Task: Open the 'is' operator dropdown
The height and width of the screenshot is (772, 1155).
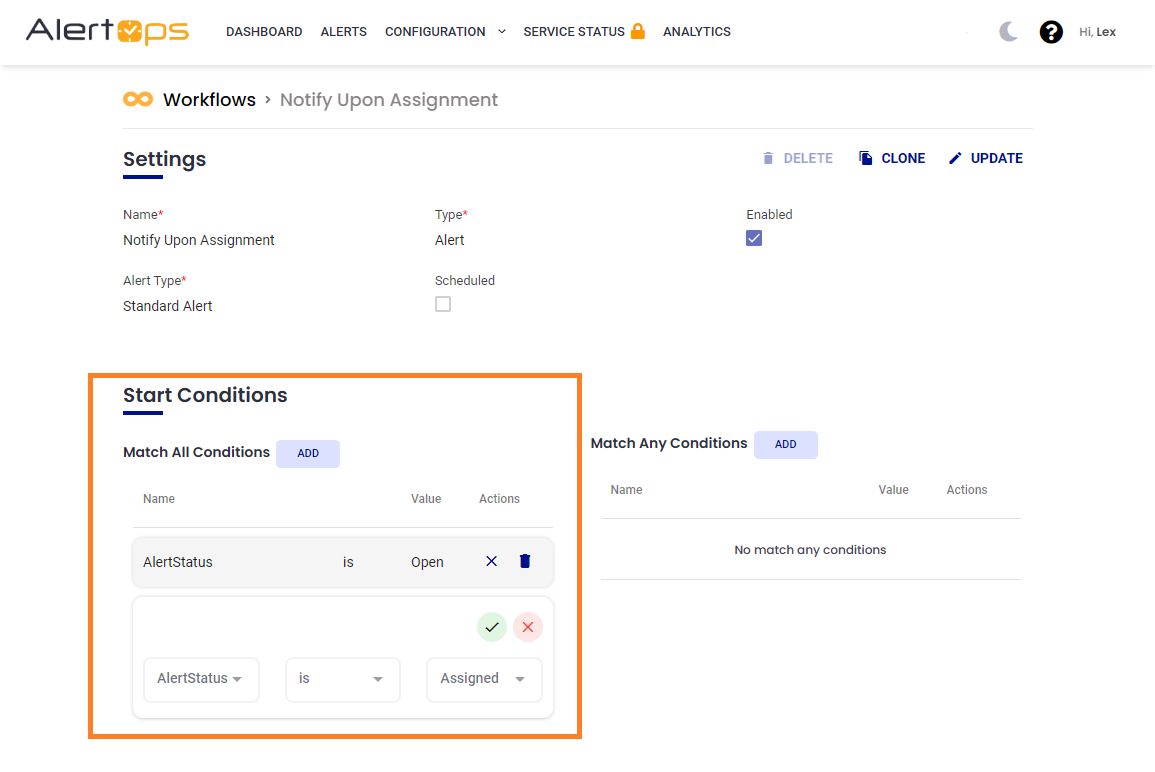Action: (342, 679)
